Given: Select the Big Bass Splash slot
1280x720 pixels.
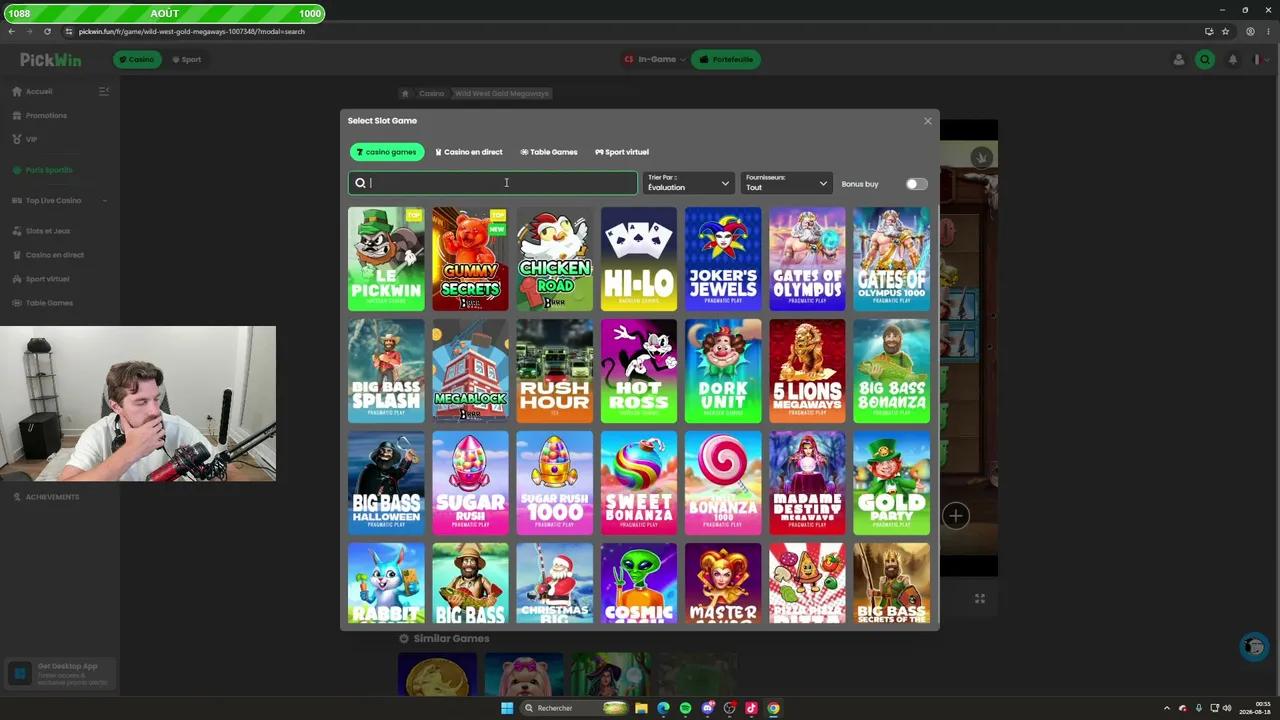Looking at the screenshot, I should pos(386,371).
